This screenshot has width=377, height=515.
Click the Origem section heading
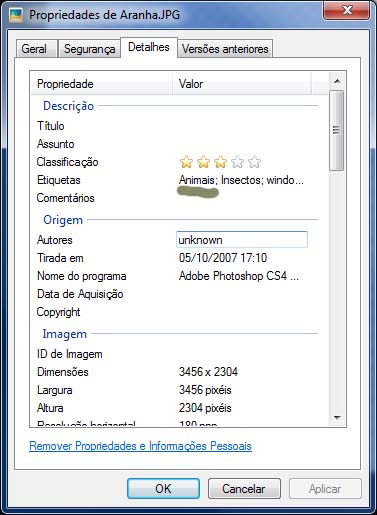(63, 220)
